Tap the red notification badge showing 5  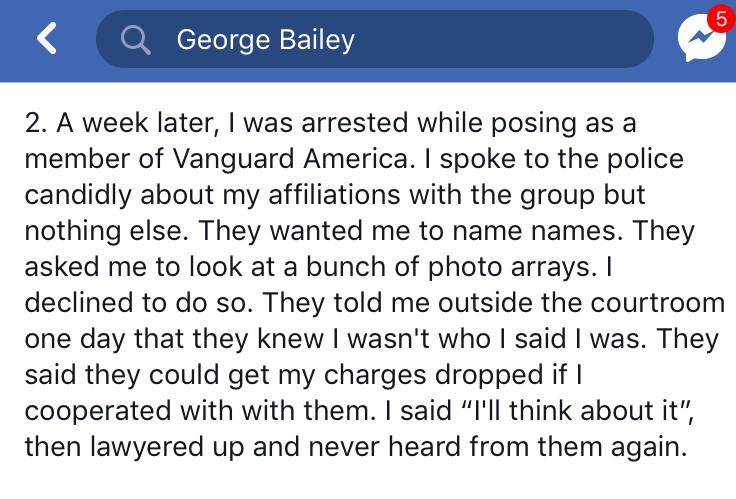[x=721, y=19]
